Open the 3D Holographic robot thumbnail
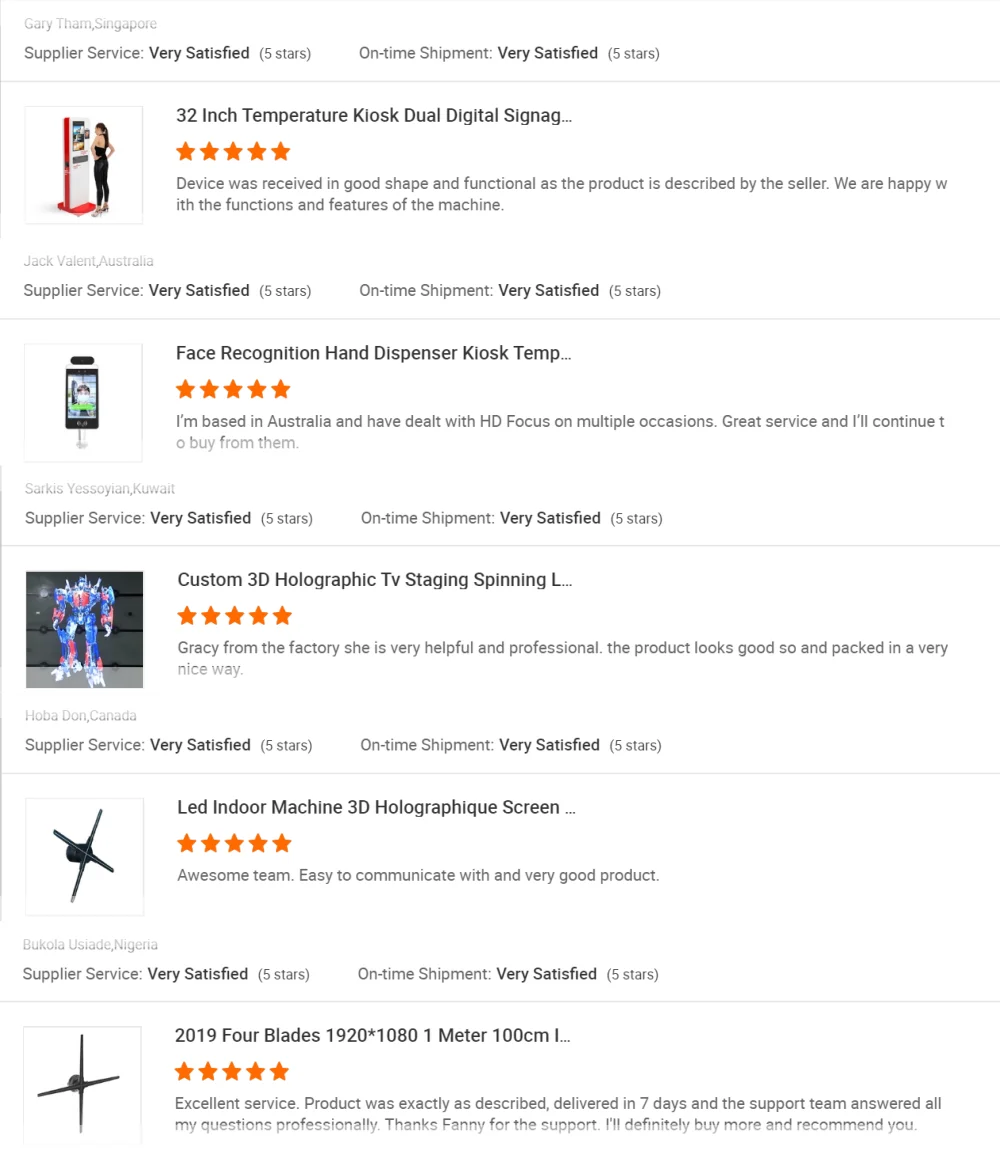 (x=85, y=629)
